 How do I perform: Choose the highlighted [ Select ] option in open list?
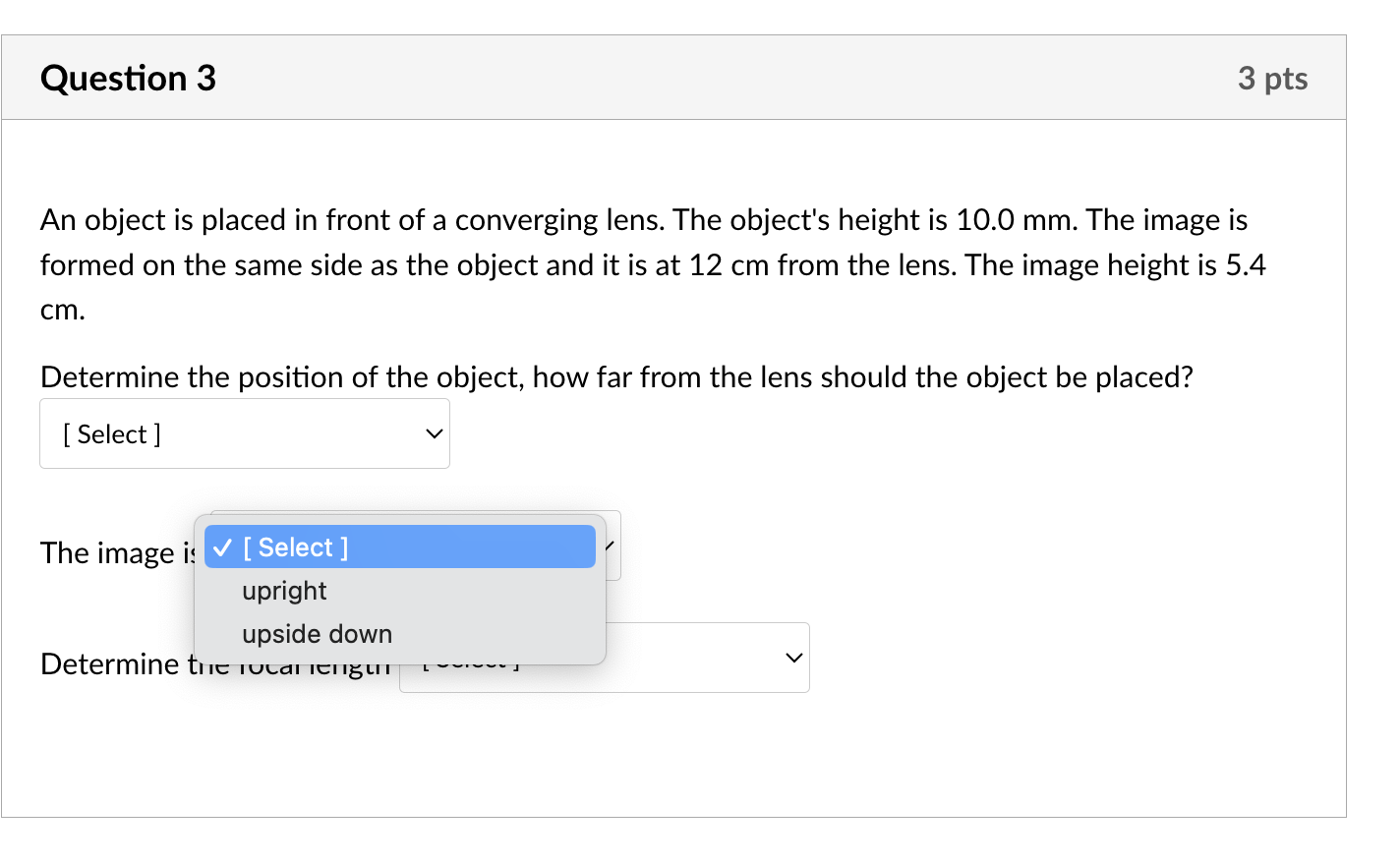click(x=400, y=547)
